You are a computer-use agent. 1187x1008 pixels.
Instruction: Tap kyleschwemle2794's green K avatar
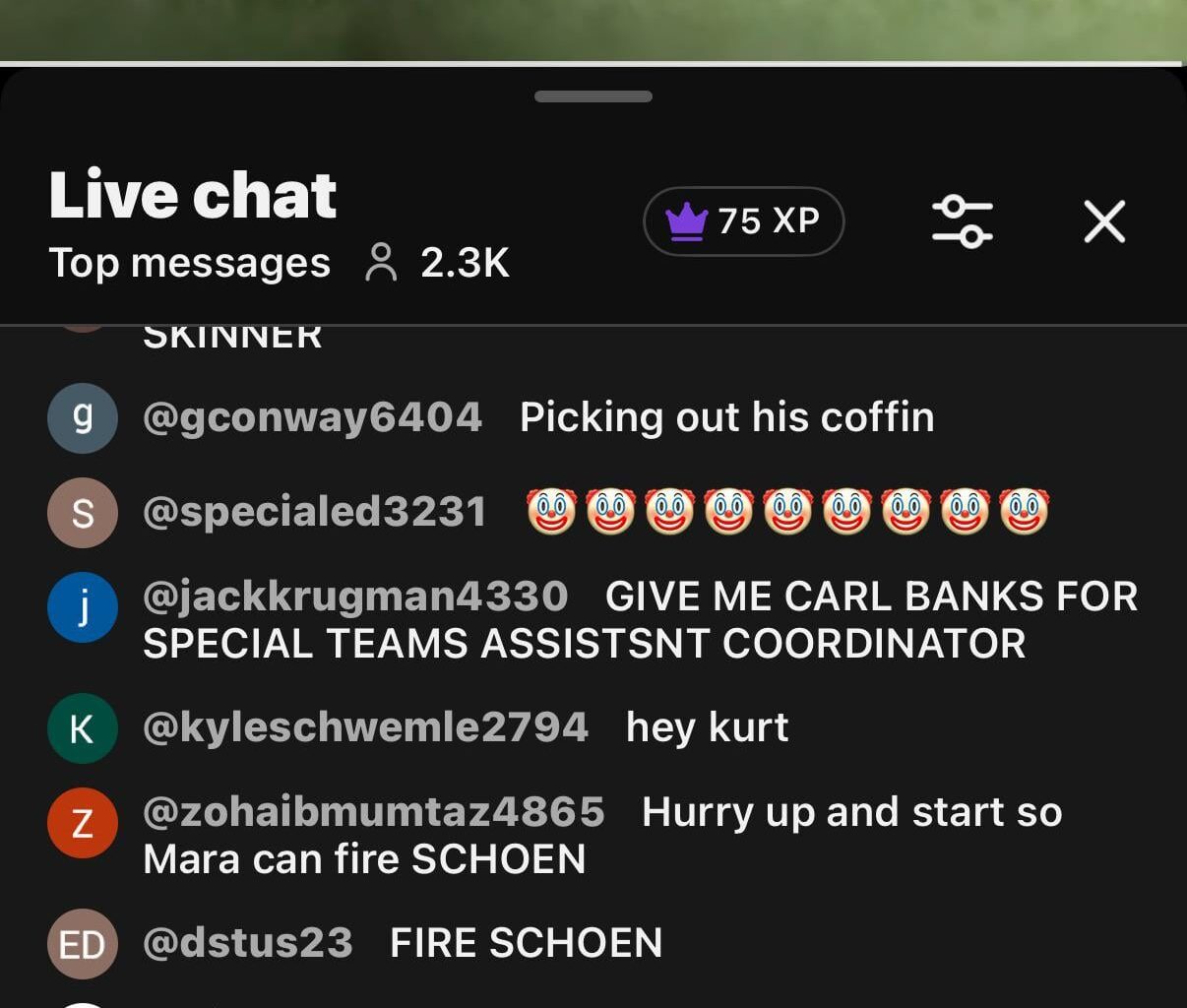tap(83, 728)
